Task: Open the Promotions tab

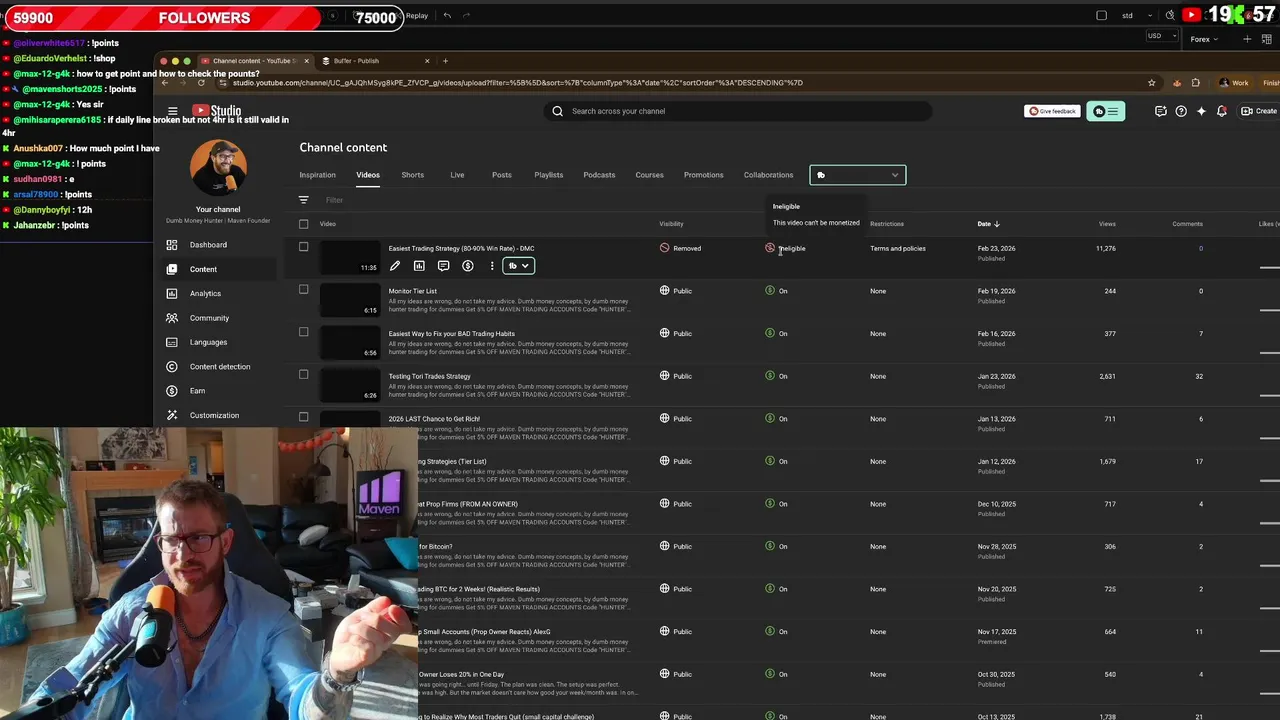Action: 704,175
